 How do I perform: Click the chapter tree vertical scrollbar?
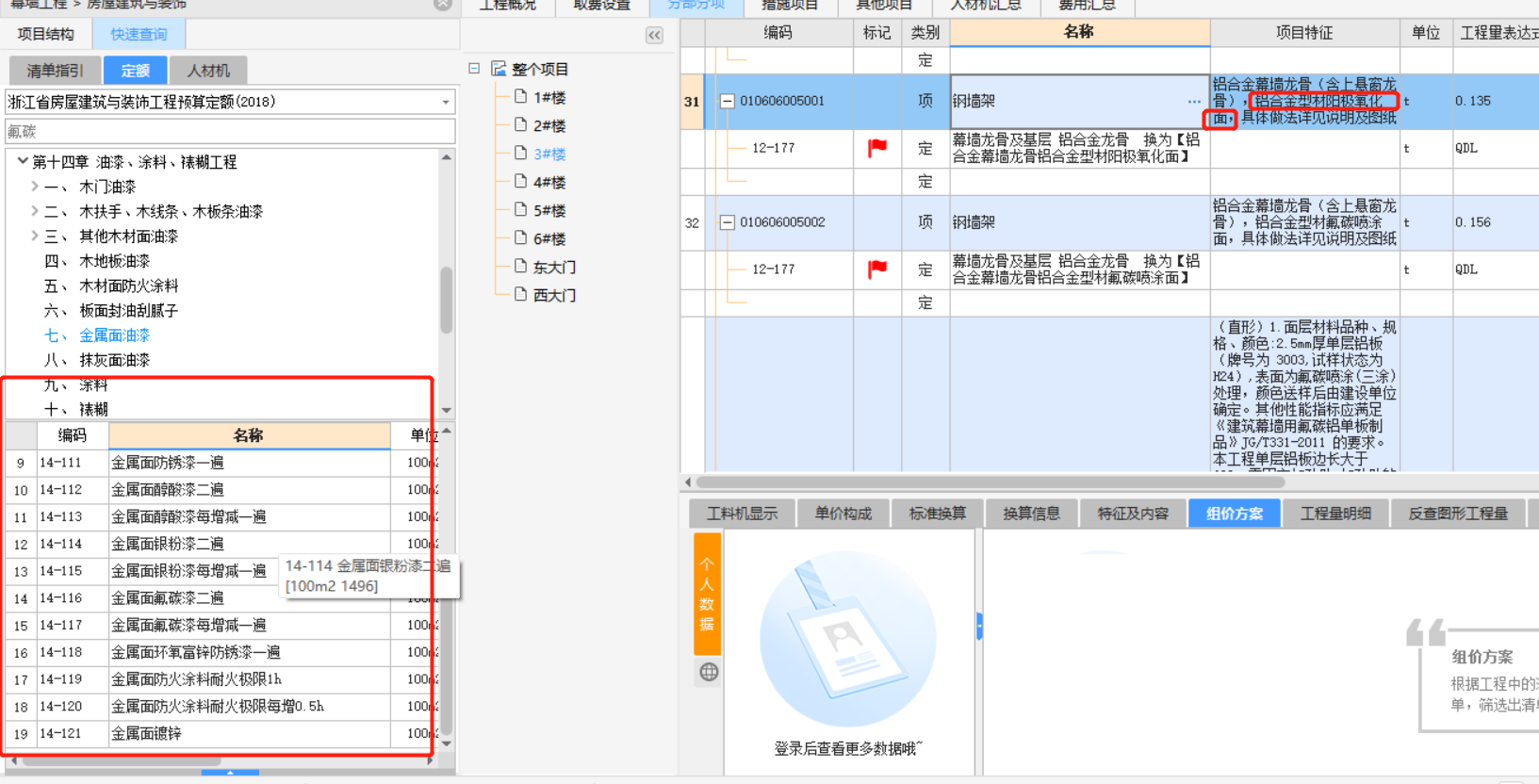coord(447,301)
